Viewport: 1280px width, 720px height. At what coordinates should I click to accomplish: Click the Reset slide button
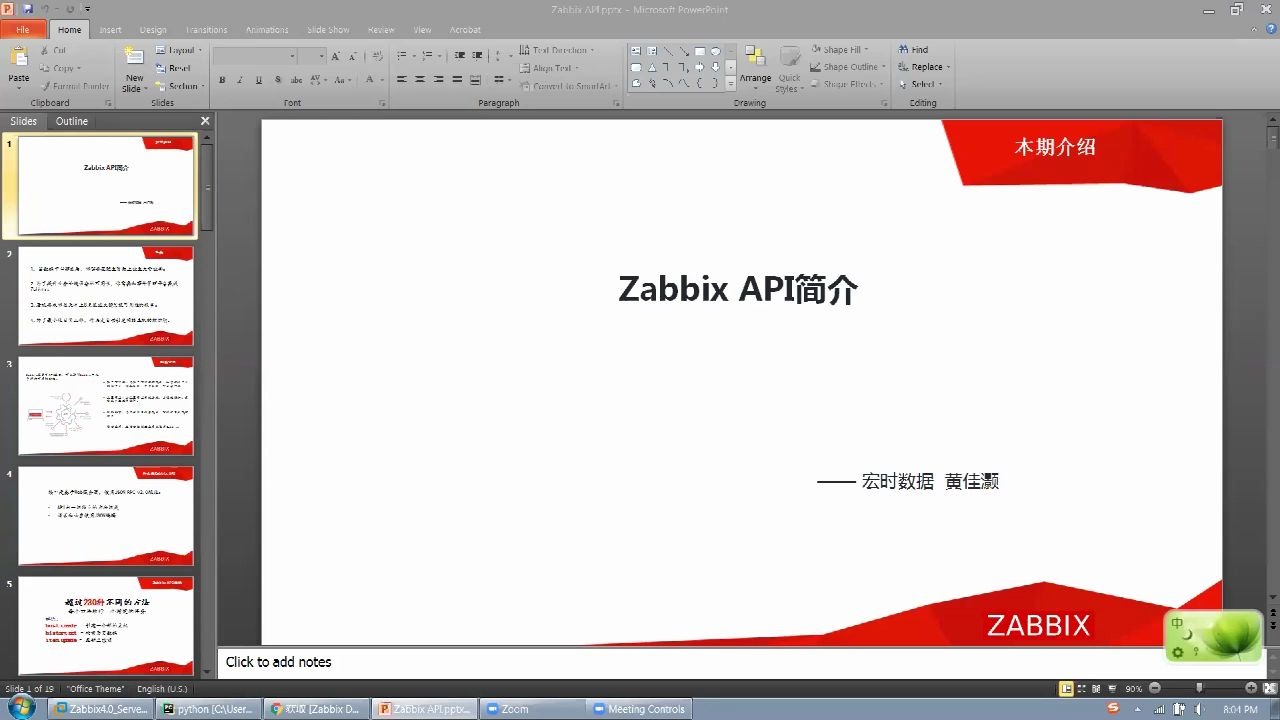[x=173, y=68]
